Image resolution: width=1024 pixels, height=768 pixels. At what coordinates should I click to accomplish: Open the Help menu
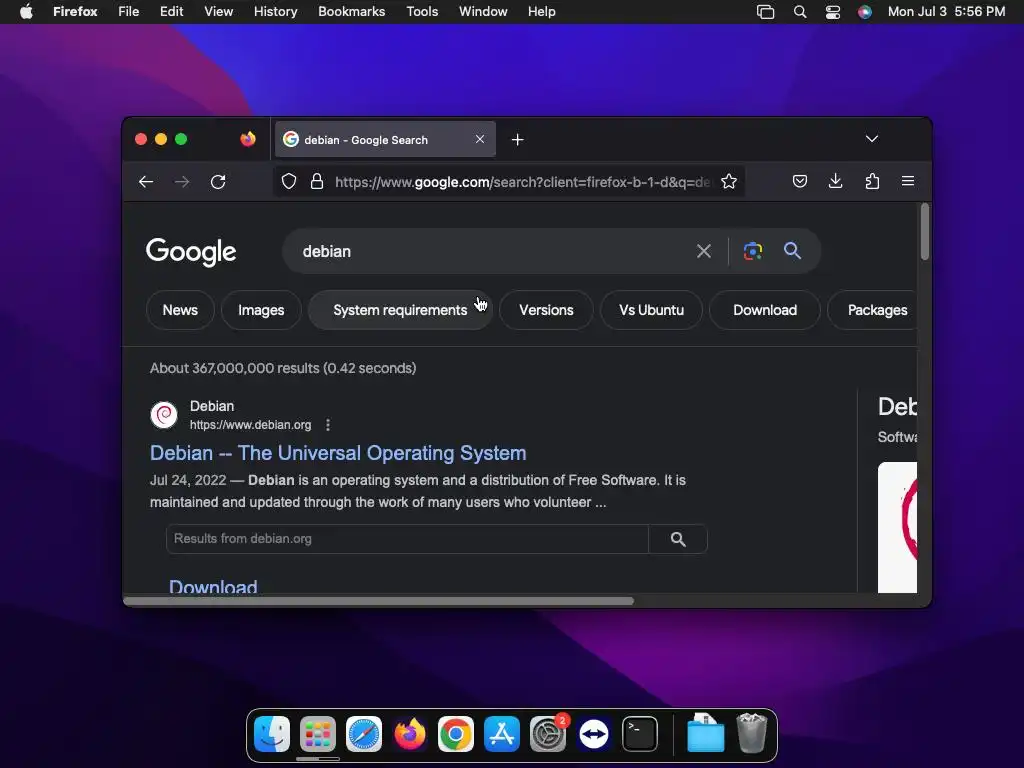pos(541,12)
